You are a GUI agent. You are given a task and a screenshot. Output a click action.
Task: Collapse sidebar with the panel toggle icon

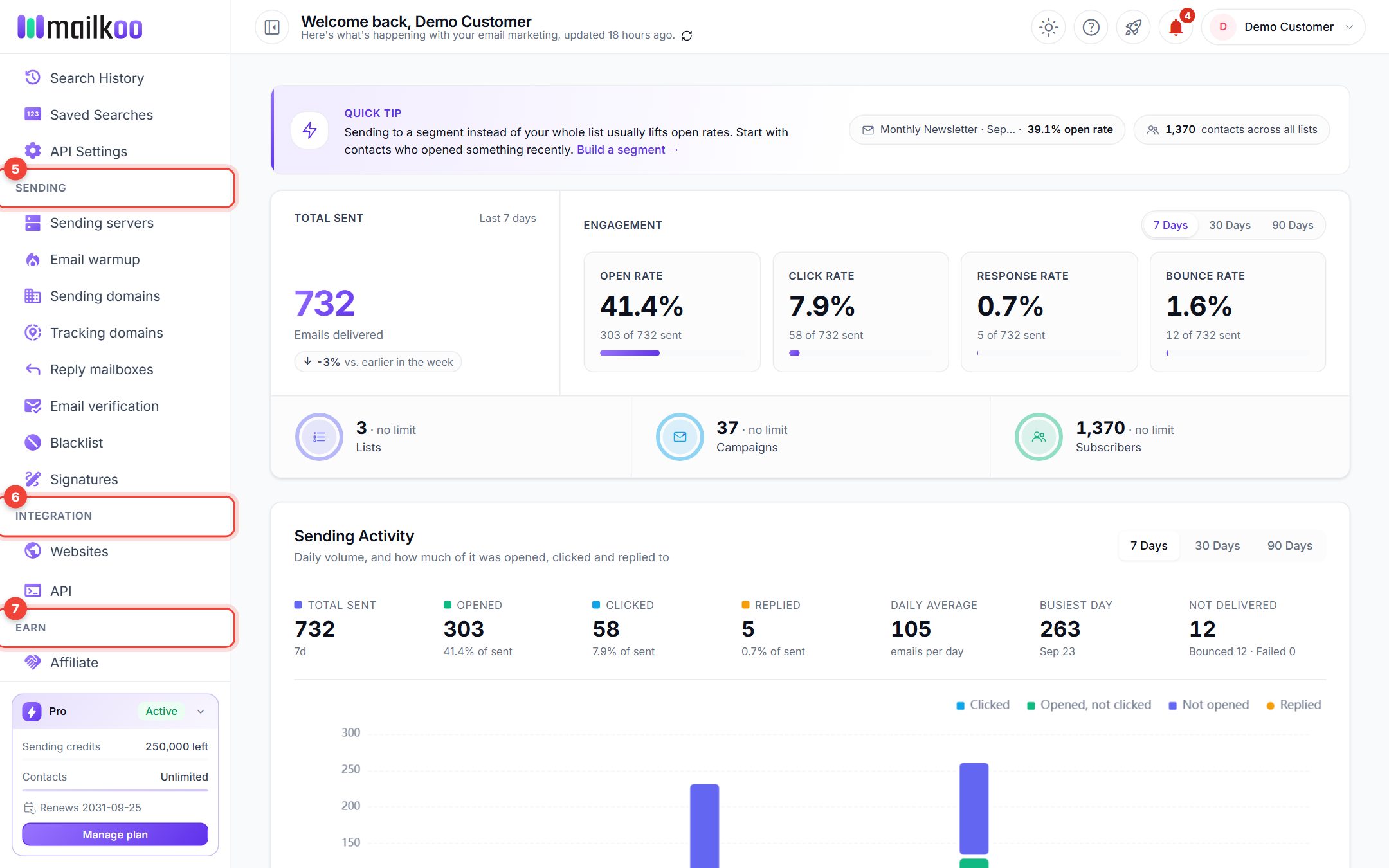click(272, 27)
